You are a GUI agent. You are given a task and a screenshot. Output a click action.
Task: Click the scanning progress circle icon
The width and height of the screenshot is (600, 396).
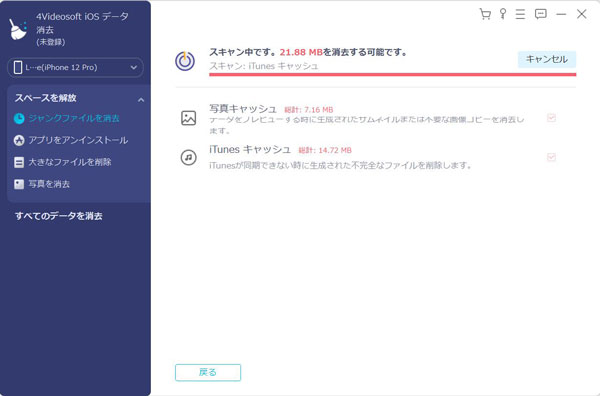pos(185,61)
